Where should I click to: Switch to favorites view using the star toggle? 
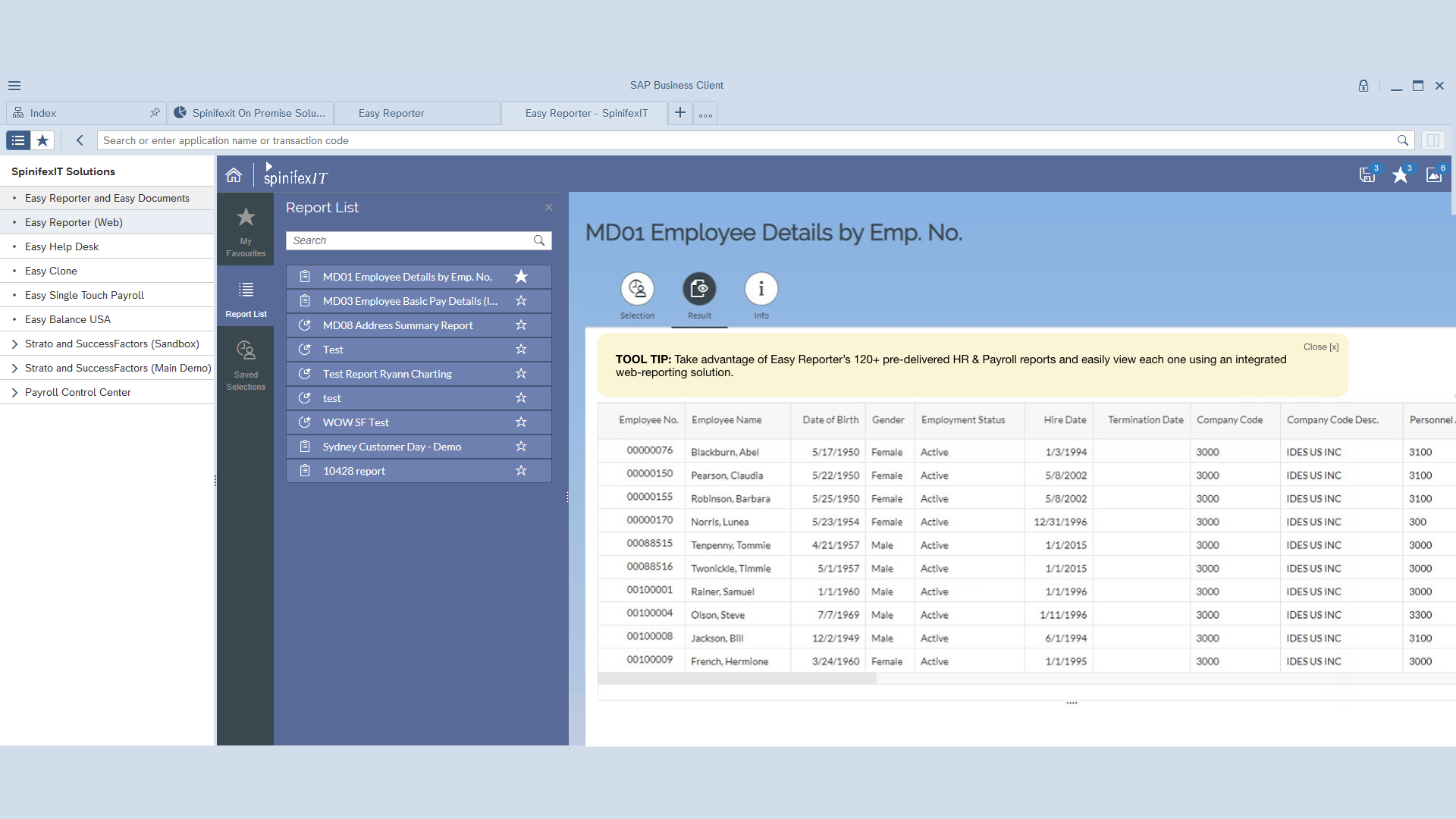pos(43,140)
